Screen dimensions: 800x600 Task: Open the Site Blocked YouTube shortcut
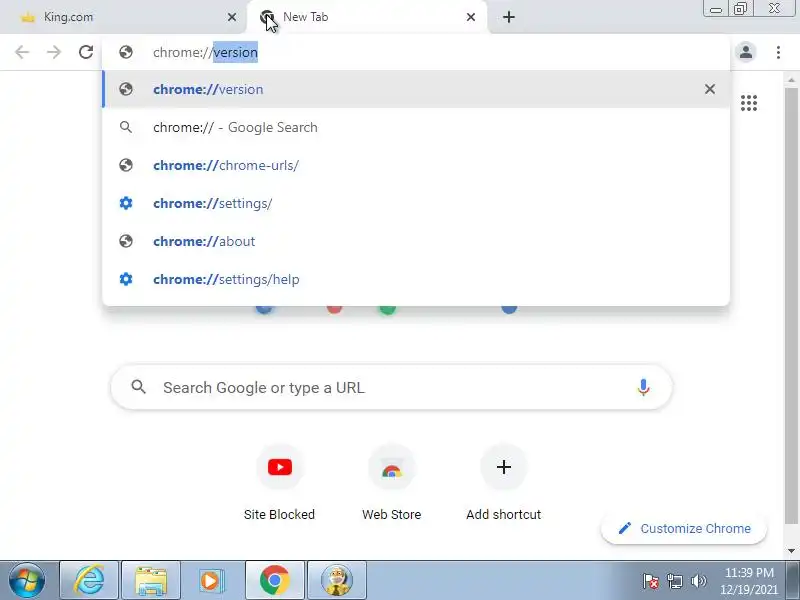pyautogui.click(x=280, y=482)
